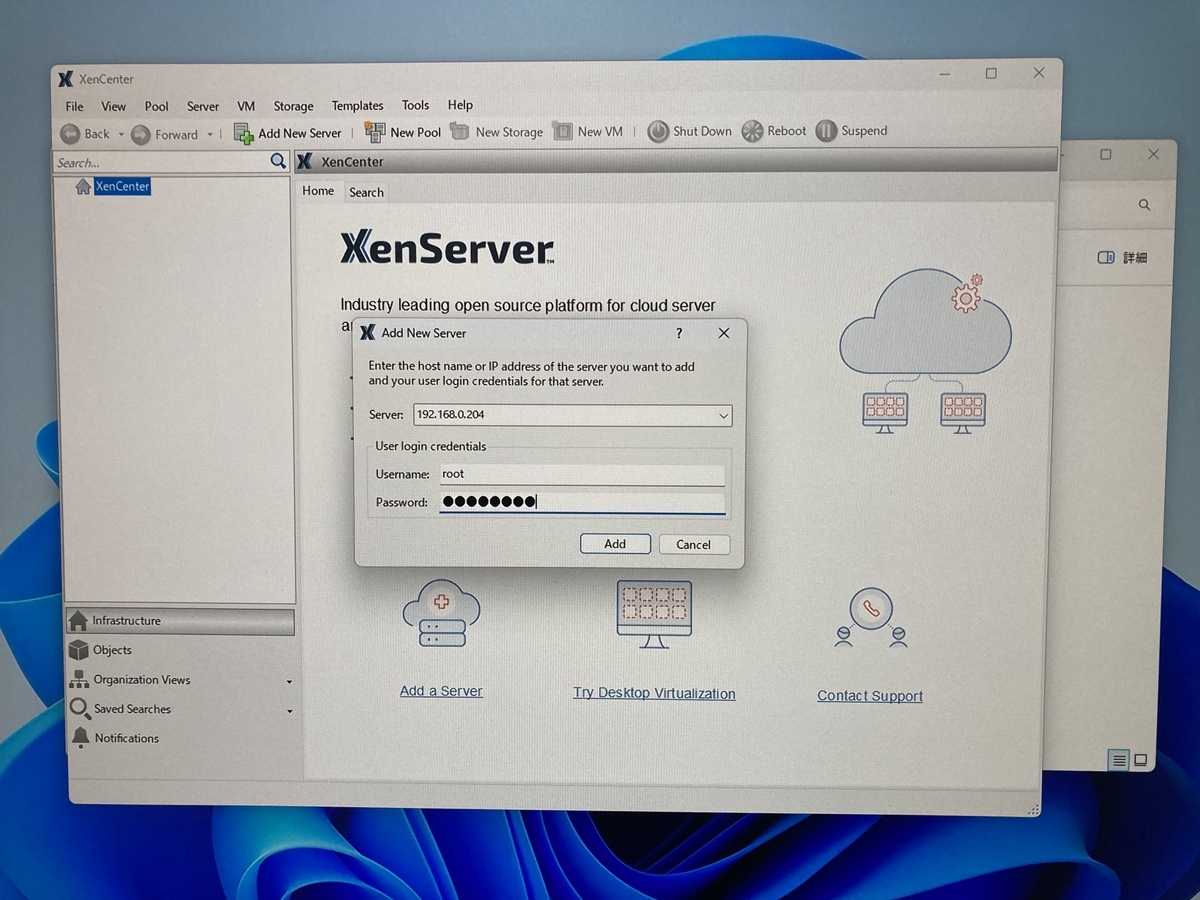Click search icon in background window
The height and width of the screenshot is (900, 1200).
pyautogui.click(x=1144, y=204)
